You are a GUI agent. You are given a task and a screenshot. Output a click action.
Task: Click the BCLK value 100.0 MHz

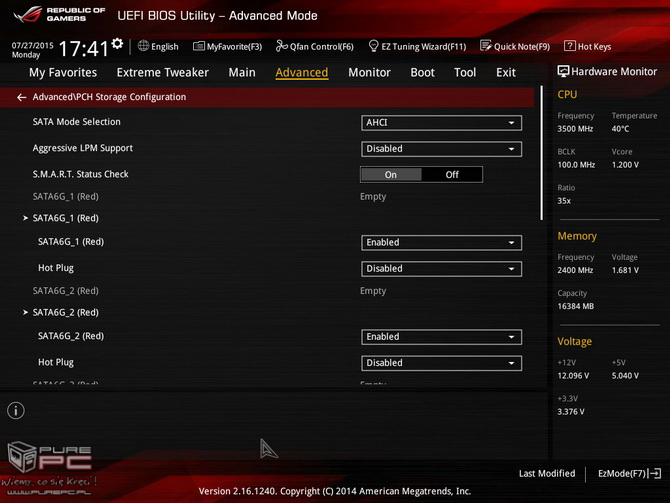pyautogui.click(x=576, y=165)
